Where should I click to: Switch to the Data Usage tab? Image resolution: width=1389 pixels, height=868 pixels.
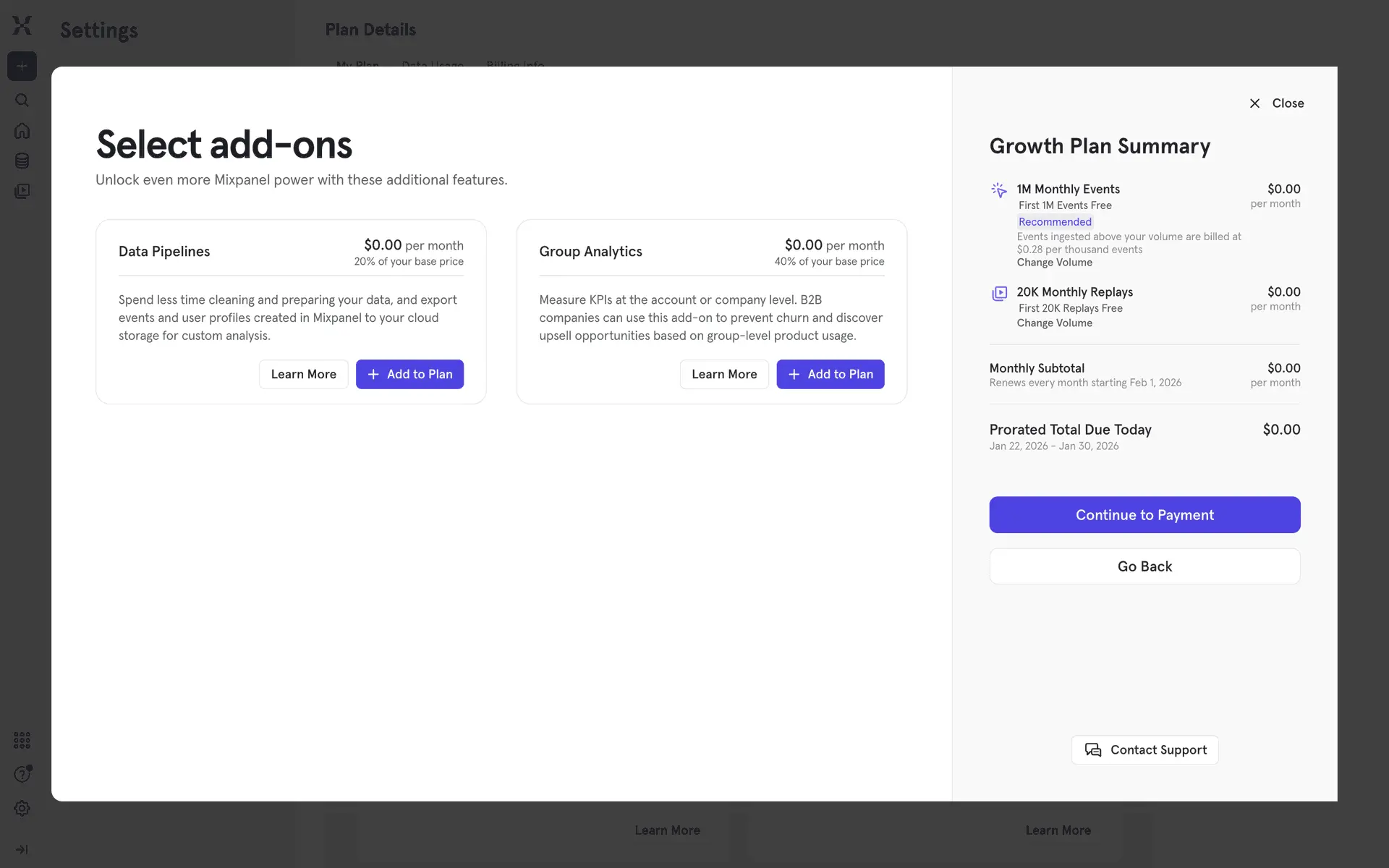pyautogui.click(x=432, y=66)
